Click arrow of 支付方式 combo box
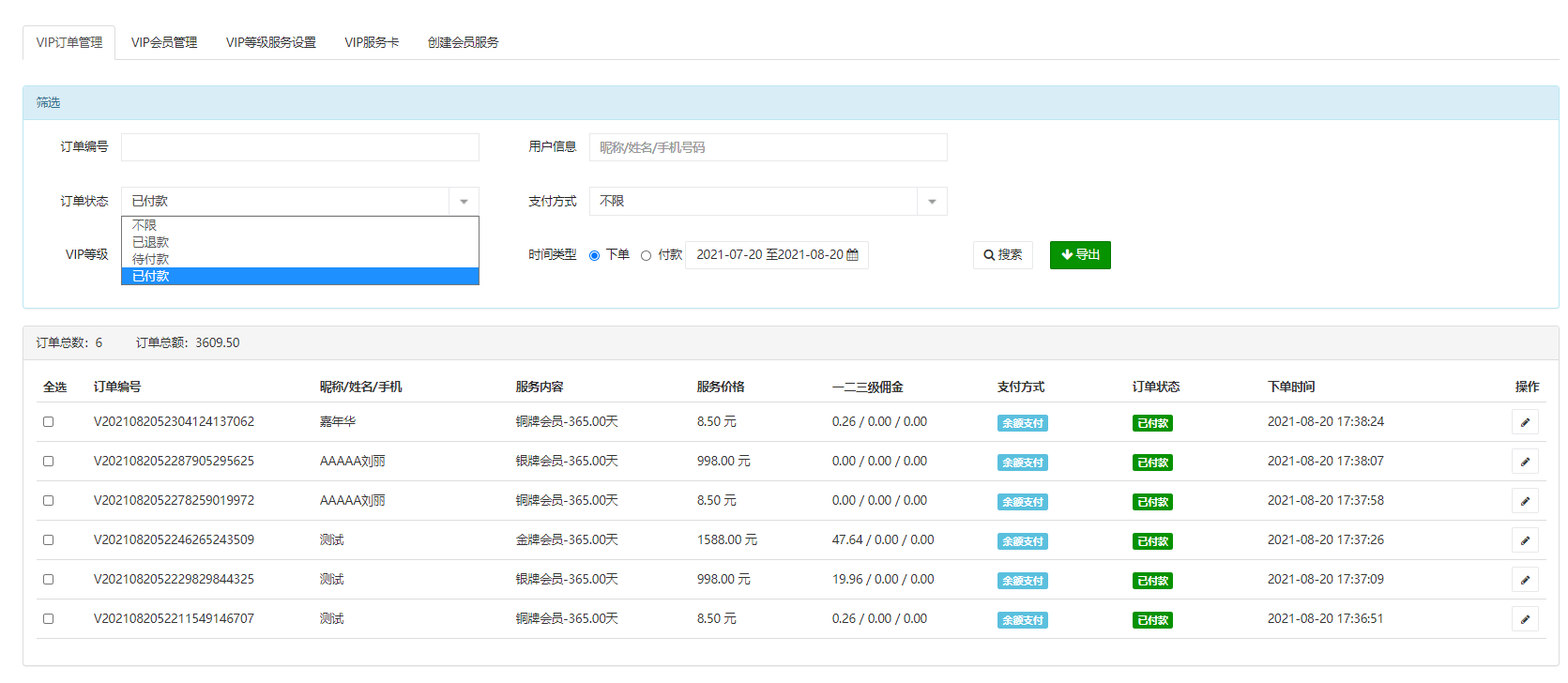This screenshot has width=1568, height=683. 932,201
